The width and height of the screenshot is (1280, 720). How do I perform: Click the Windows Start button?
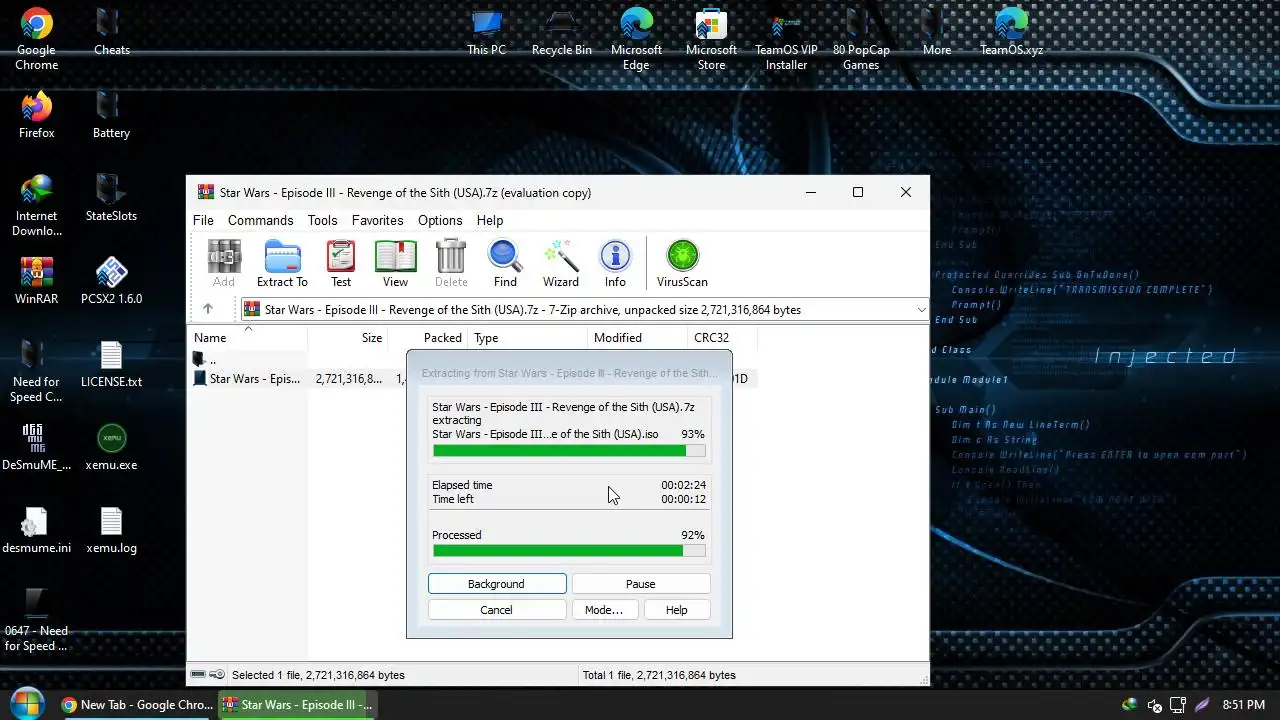(27, 704)
